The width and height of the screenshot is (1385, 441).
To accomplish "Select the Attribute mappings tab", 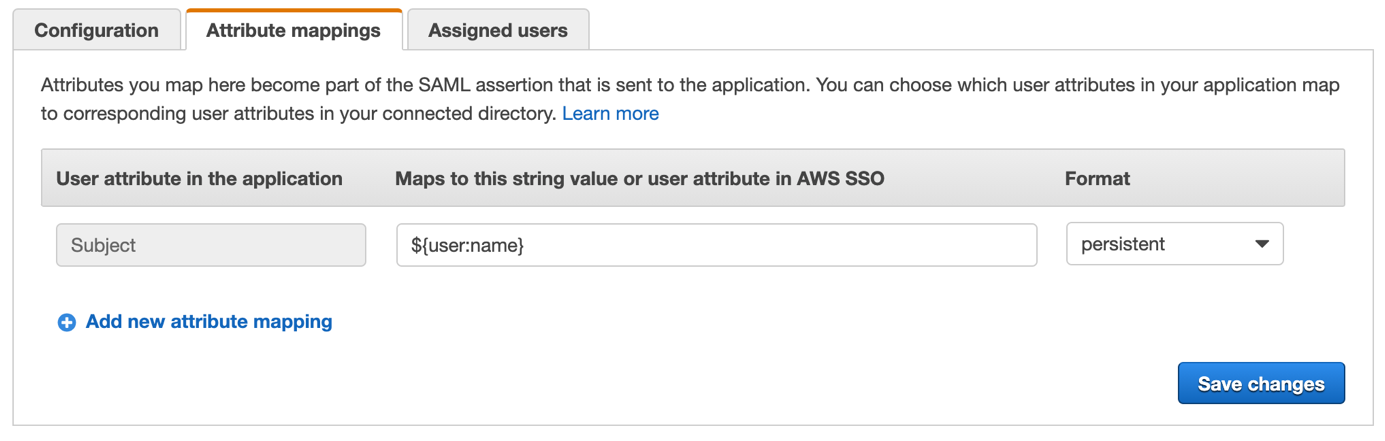I will coord(293,30).
